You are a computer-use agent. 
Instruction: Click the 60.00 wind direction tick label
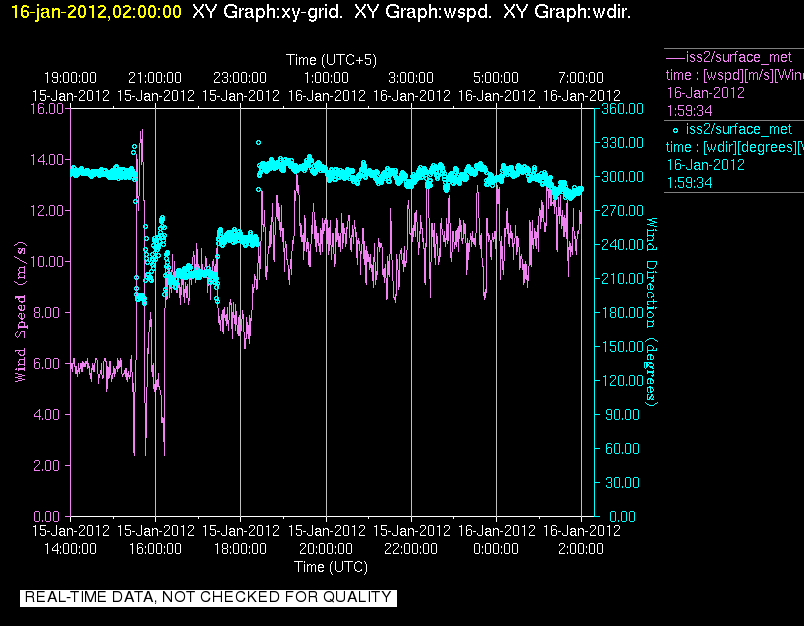click(x=622, y=449)
